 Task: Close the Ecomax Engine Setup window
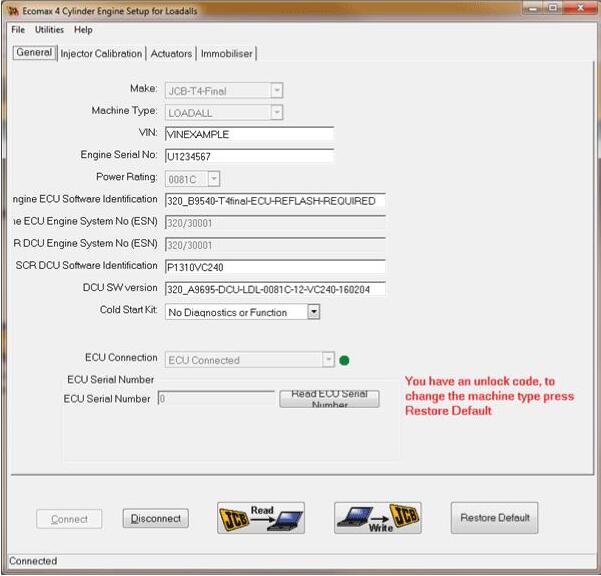580,8
